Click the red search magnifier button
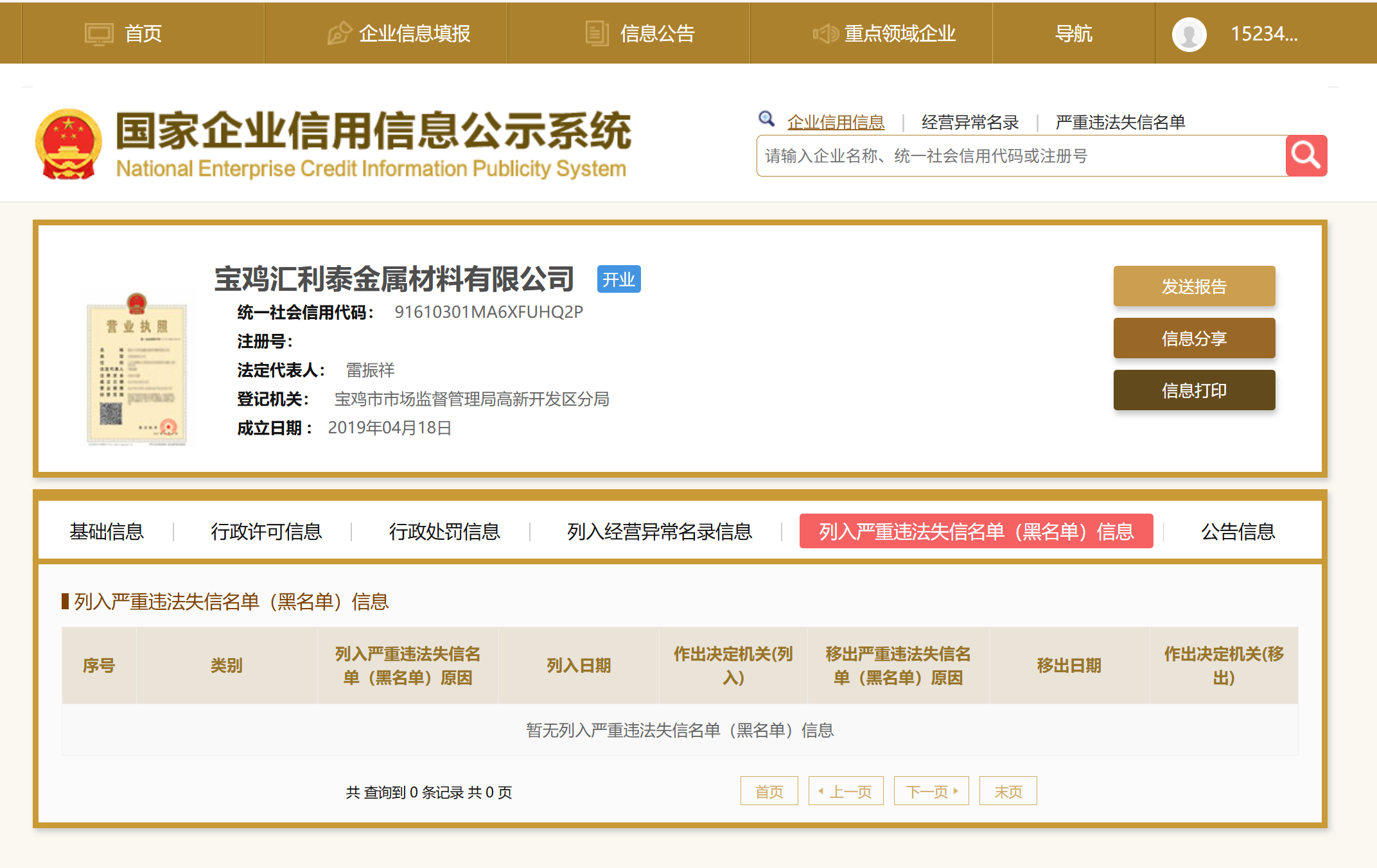 1306,155
